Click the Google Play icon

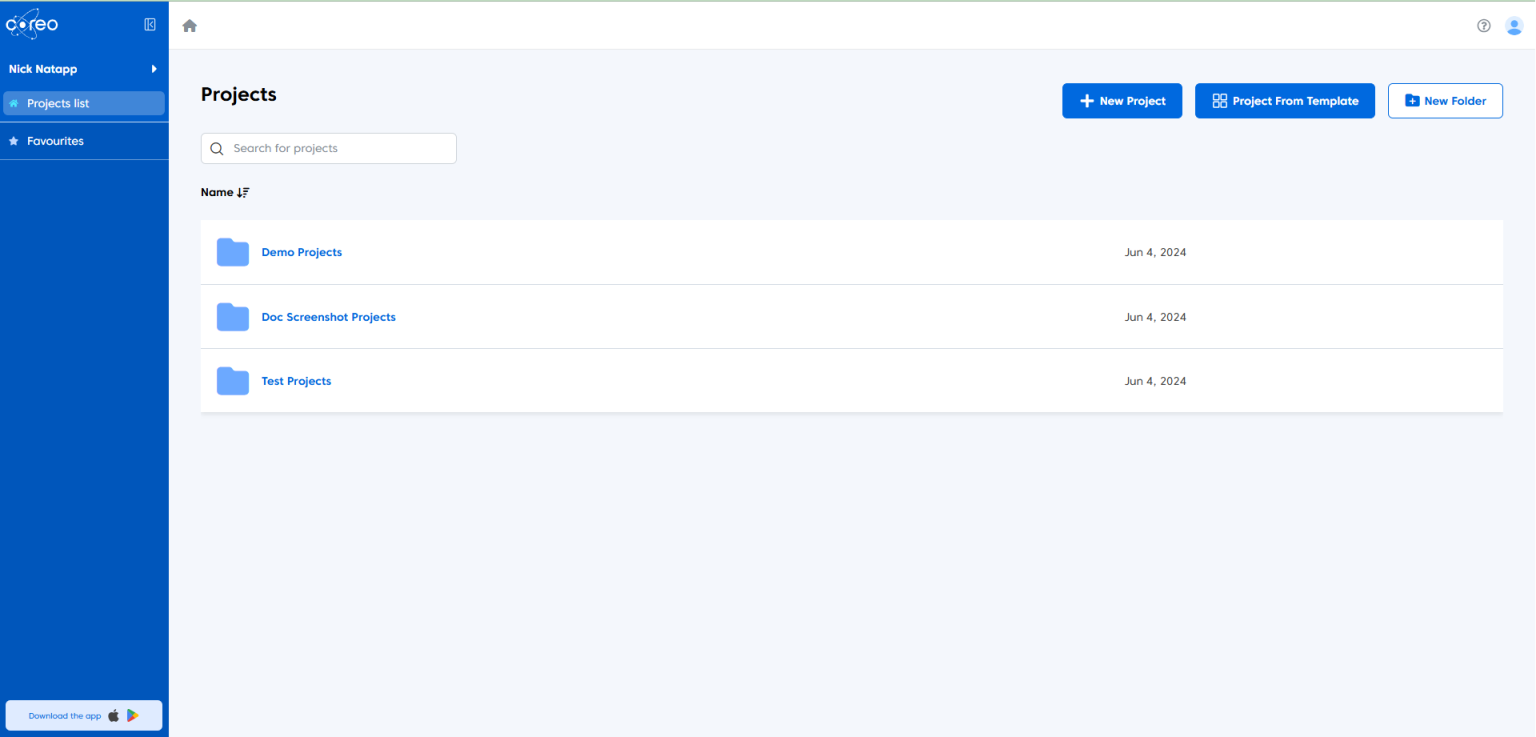point(133,716)
